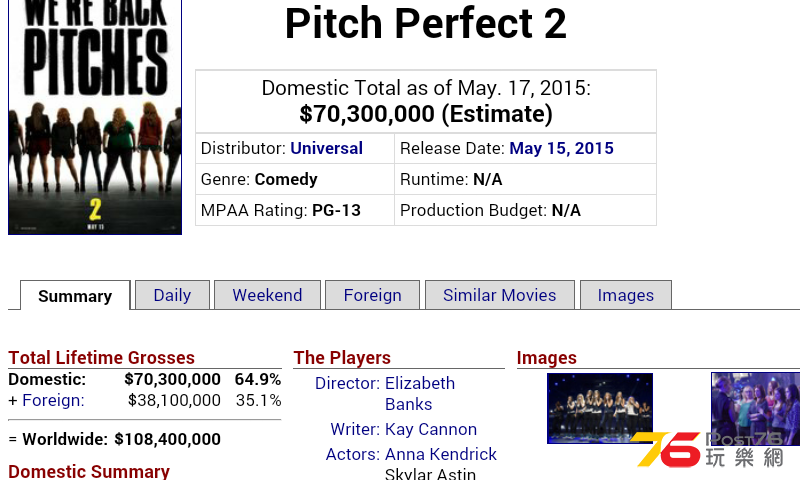
Task: Open the Foreign tab
Action: click(x=372, y=295)
